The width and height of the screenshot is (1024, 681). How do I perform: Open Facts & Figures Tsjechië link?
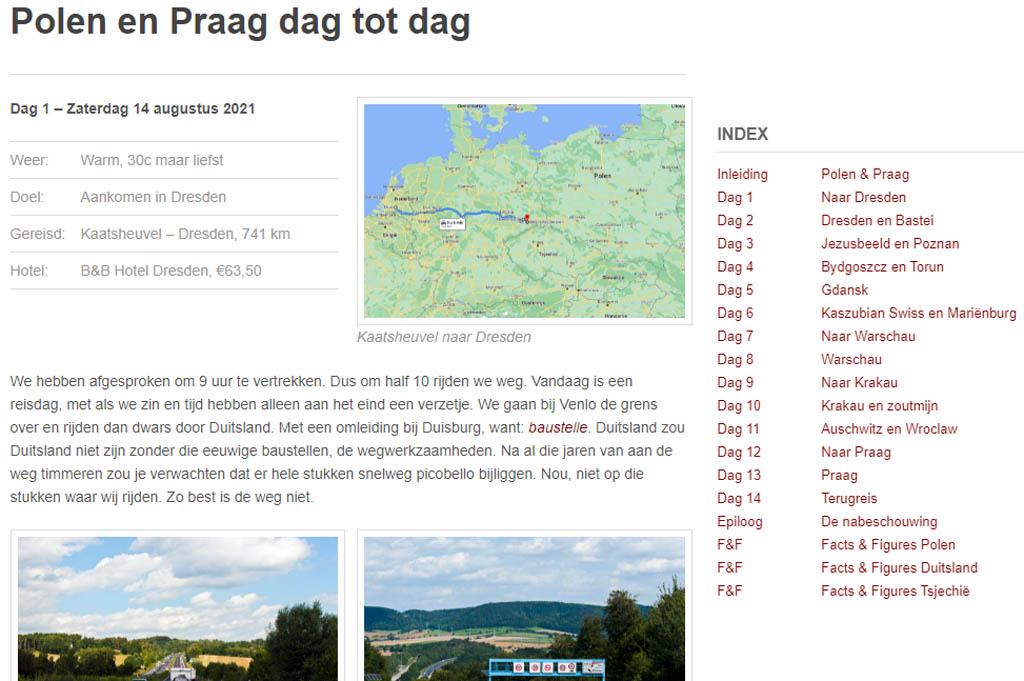895,591
